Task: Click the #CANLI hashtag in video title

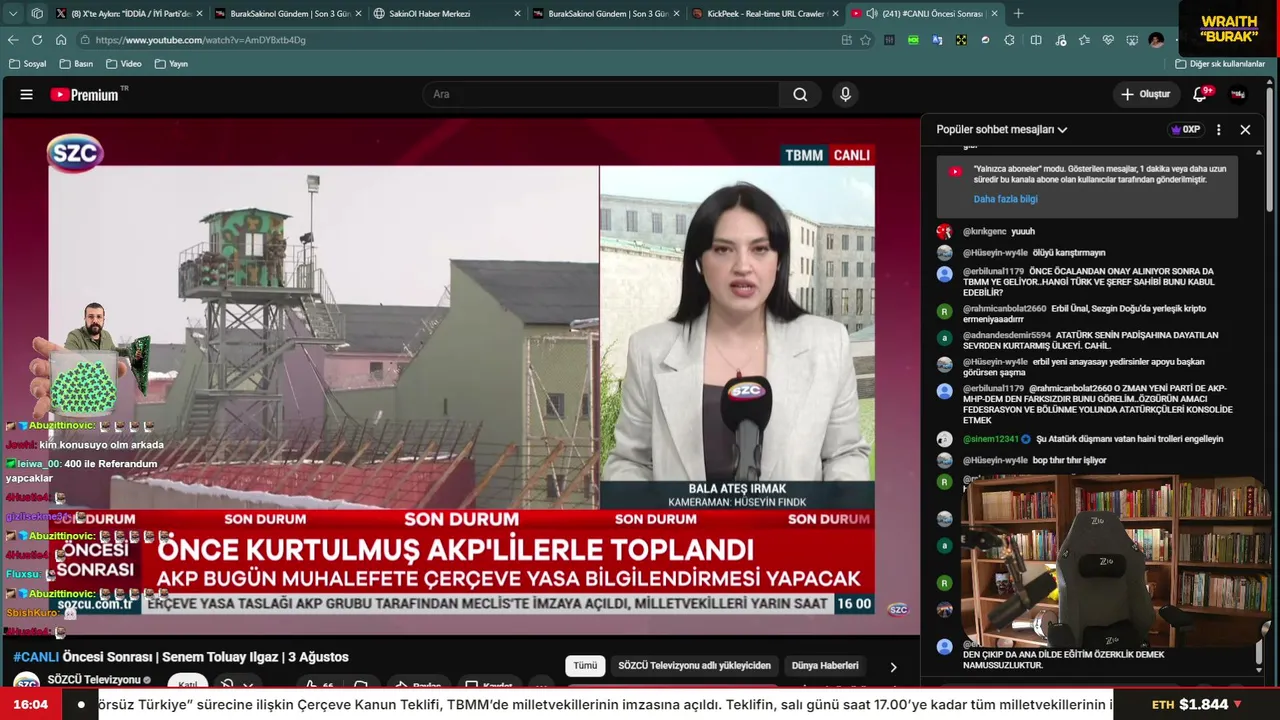Action: (x=36, y=657)
